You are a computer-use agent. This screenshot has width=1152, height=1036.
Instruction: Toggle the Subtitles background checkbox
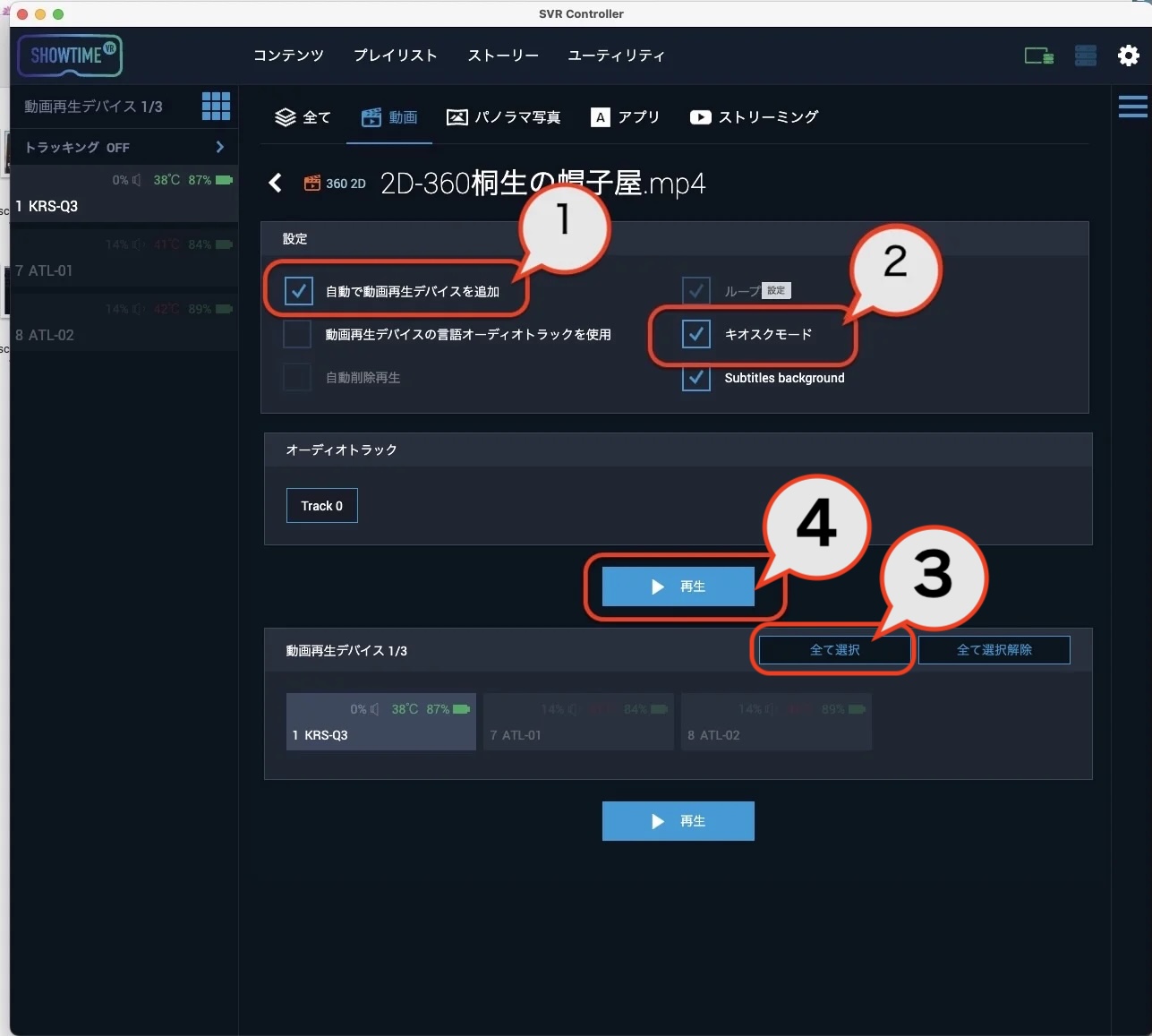coord(696,378)
